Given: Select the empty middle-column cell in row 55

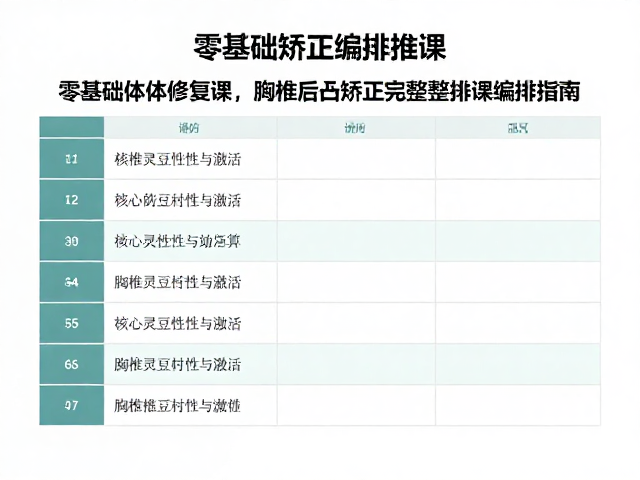Looking at the screenshot, I should [x=356, y=323].
